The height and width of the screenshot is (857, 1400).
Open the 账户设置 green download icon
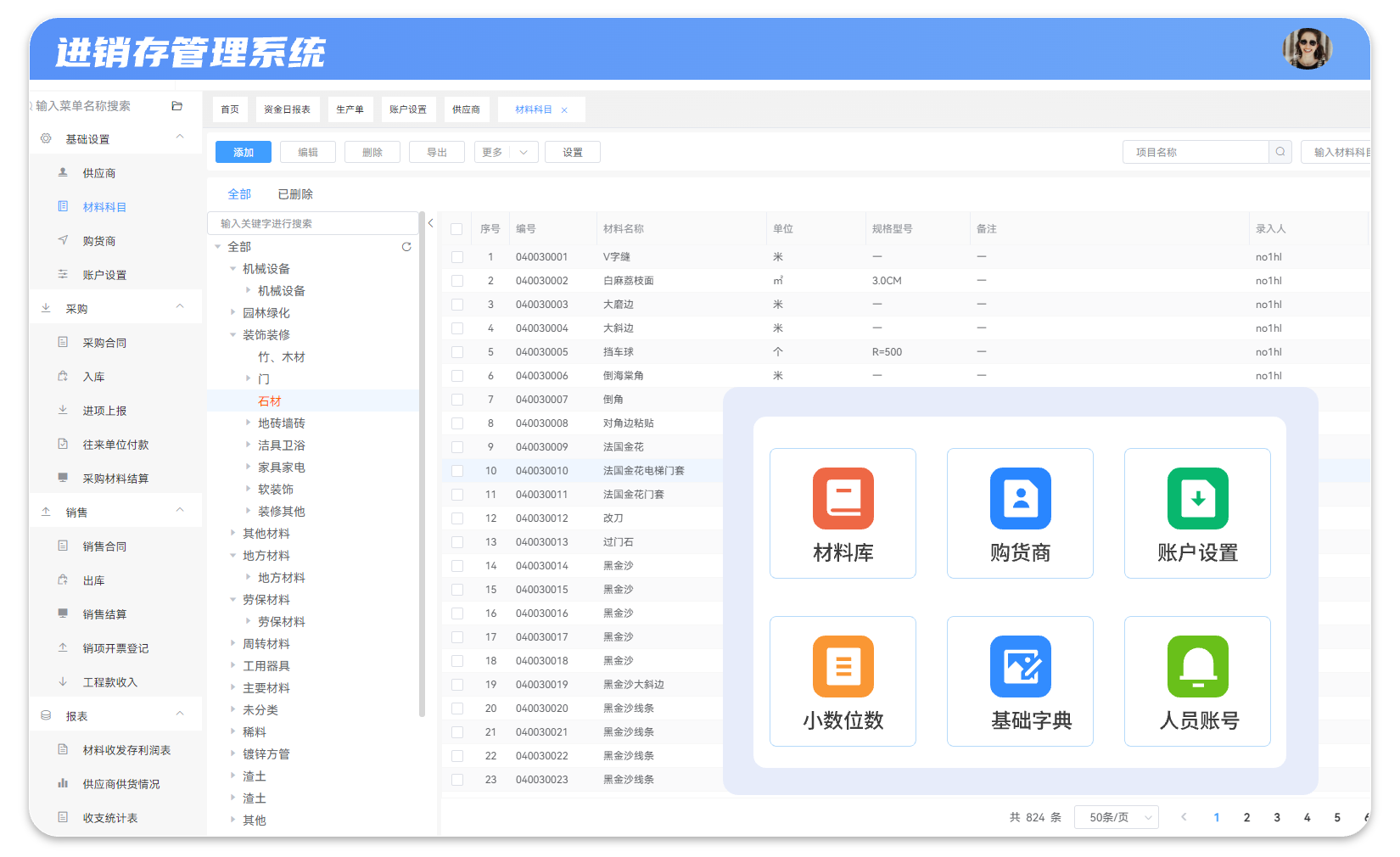pyautogui.click(x=1197, y=498)
